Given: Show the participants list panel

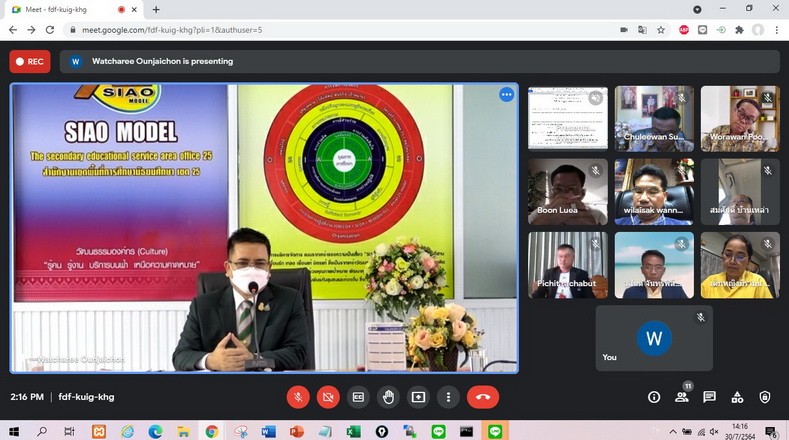Looking at the screenshot, I should (682, 397).
